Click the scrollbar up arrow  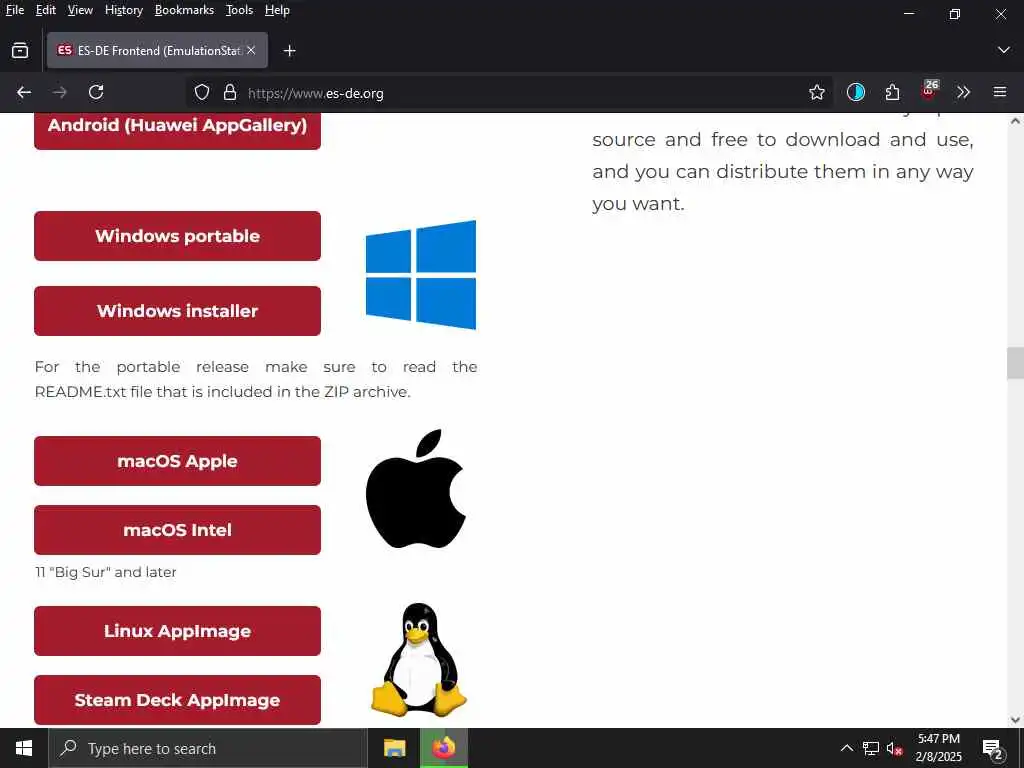pyautogui.click(x=1015, y=121)
